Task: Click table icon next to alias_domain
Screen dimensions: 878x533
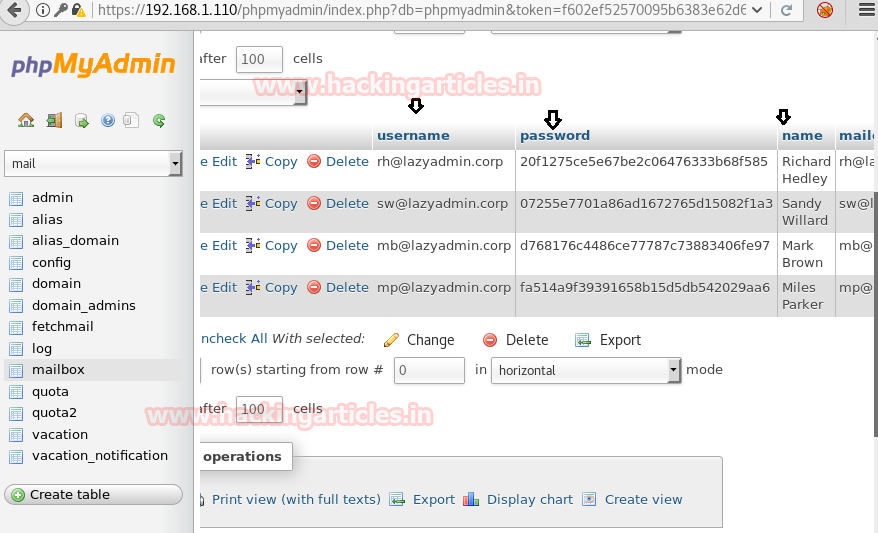Action: click(16, 241)
